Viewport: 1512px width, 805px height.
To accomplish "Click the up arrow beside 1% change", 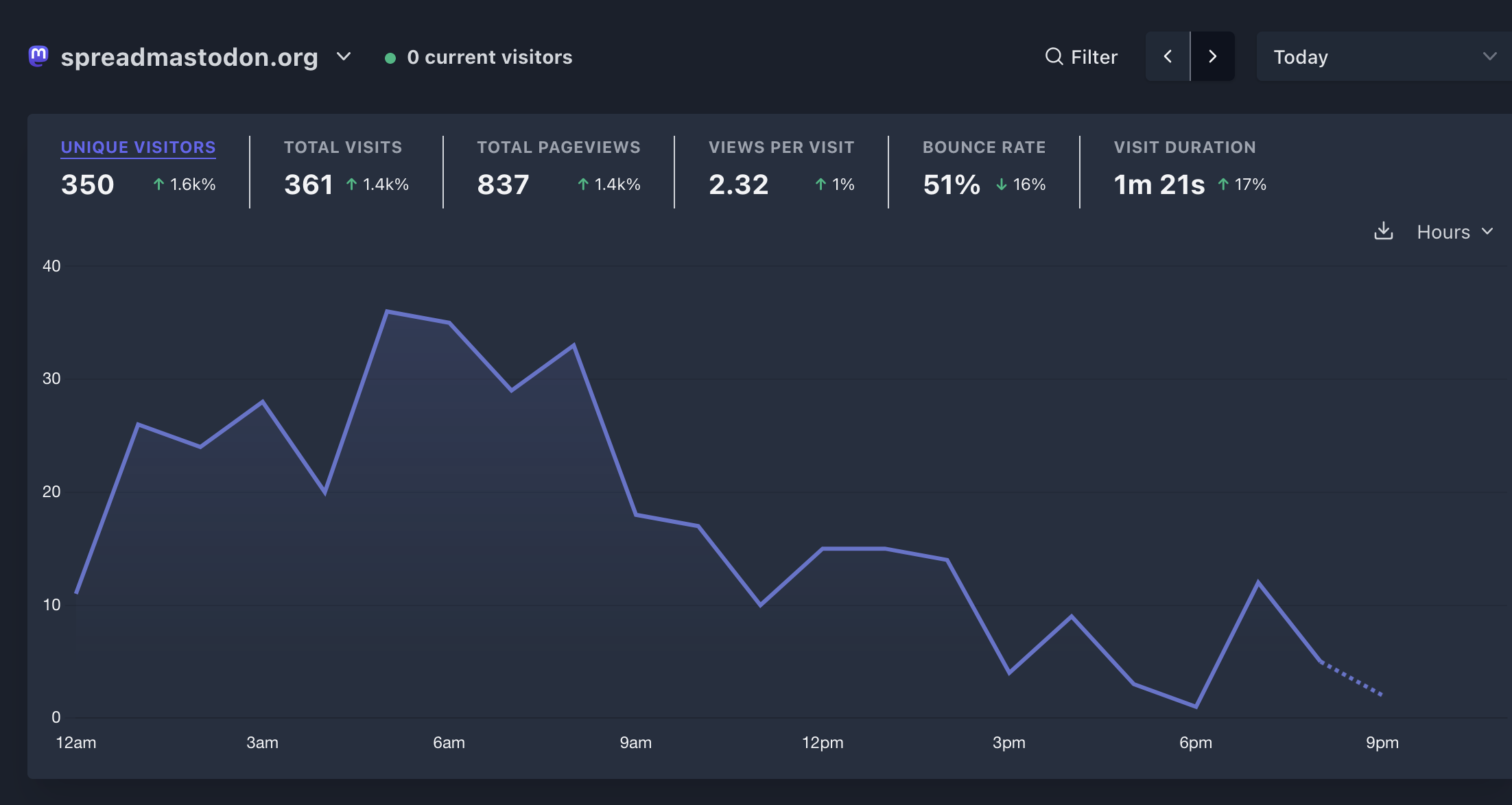I will pos(820,184).
